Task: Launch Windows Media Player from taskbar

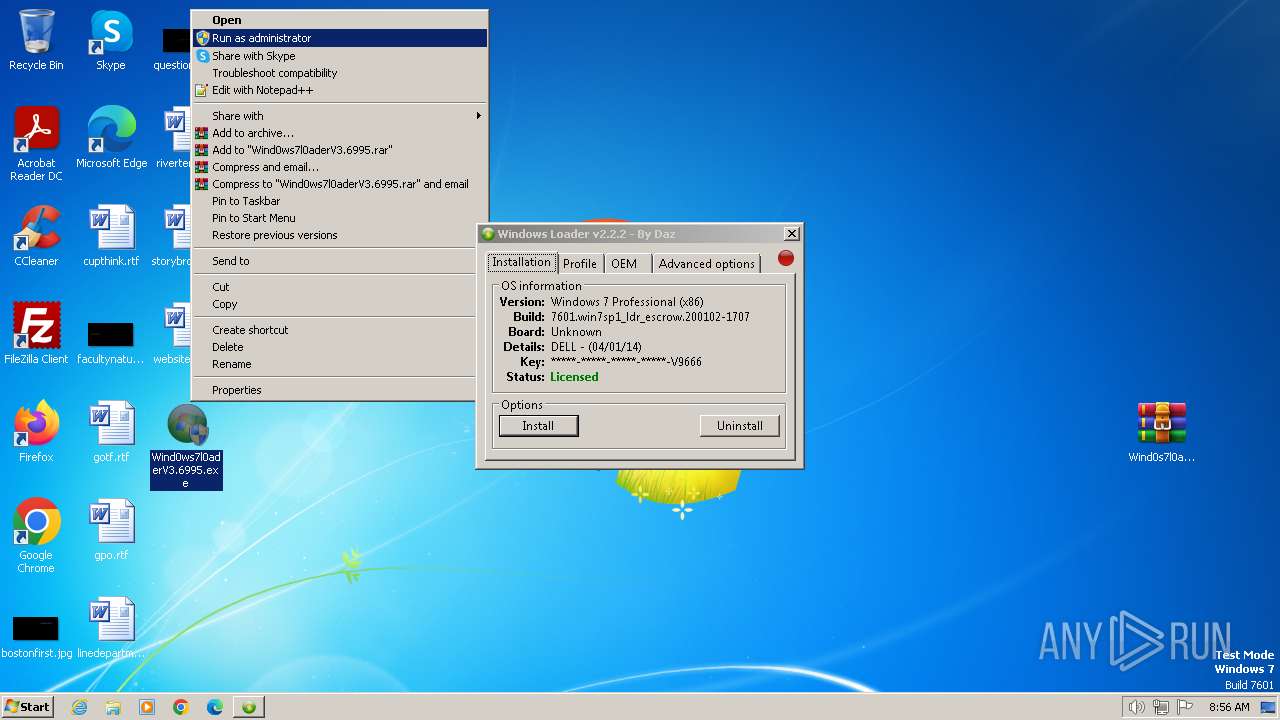Action: [147, 707]
